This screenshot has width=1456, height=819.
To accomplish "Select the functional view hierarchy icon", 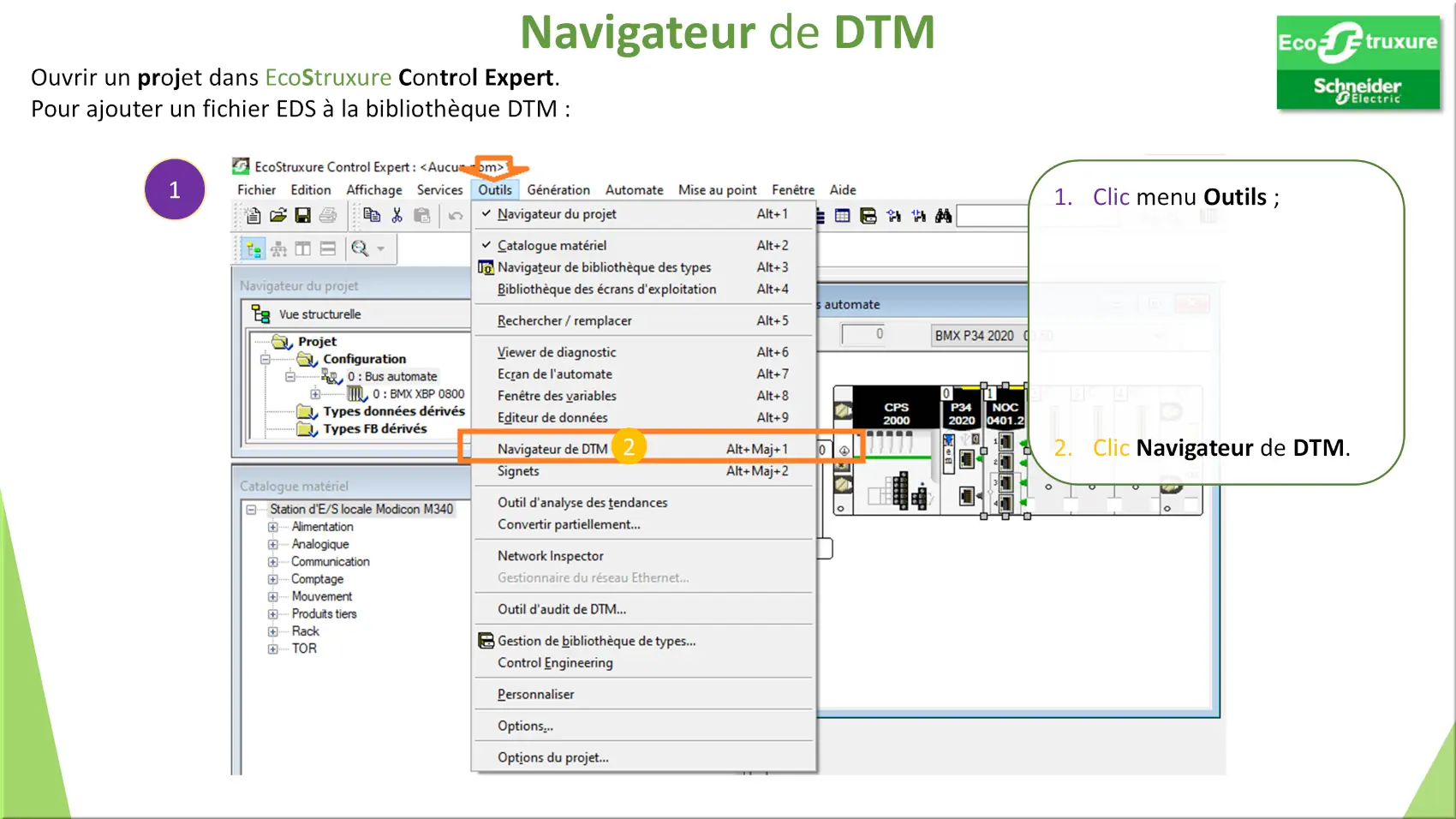I will coord(279,249).
